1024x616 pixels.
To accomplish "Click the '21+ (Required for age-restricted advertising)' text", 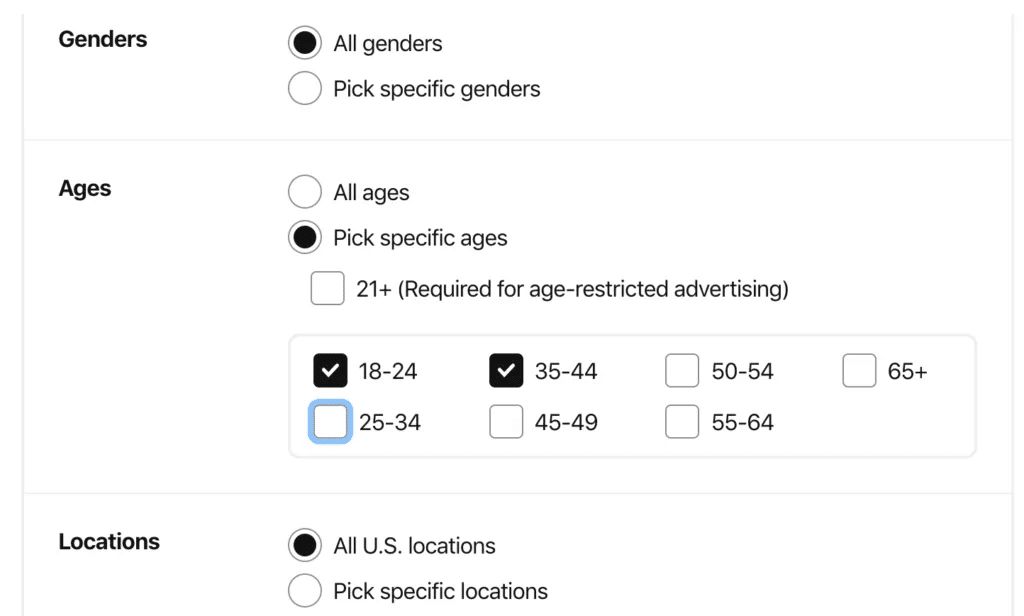I will click(x=572, y=289).
